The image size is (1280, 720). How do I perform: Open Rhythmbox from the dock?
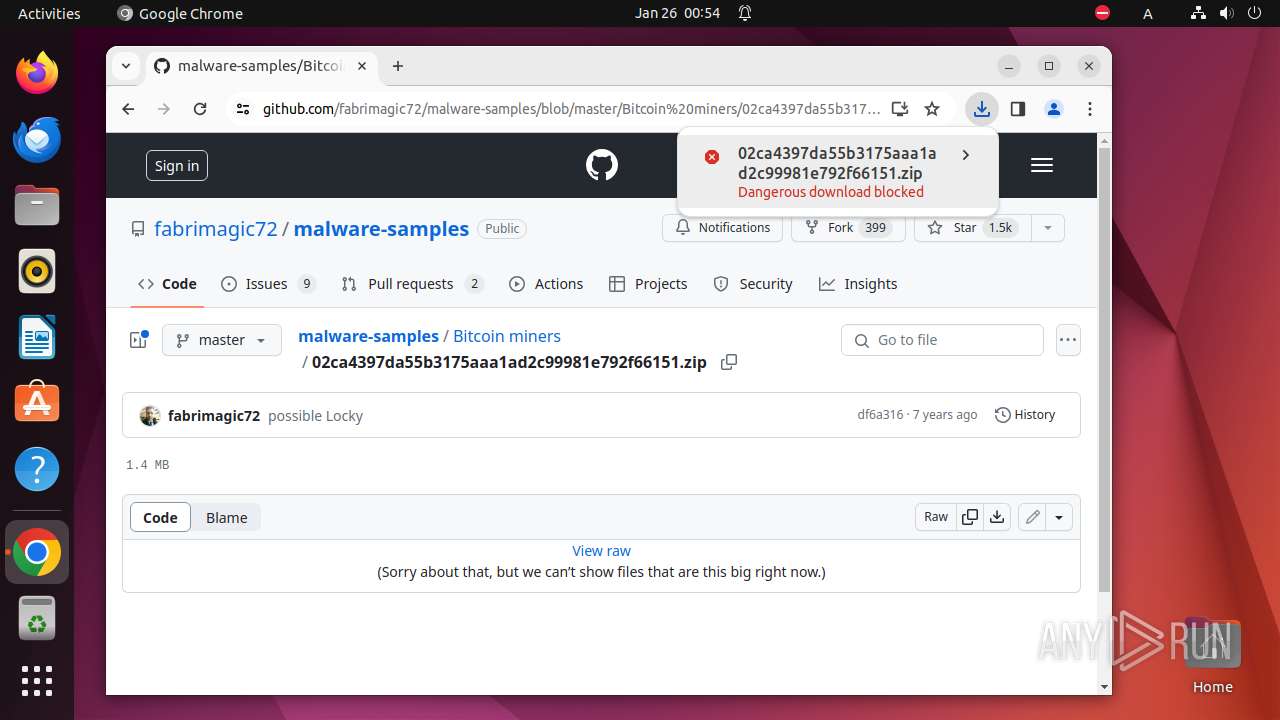(37, 271)
